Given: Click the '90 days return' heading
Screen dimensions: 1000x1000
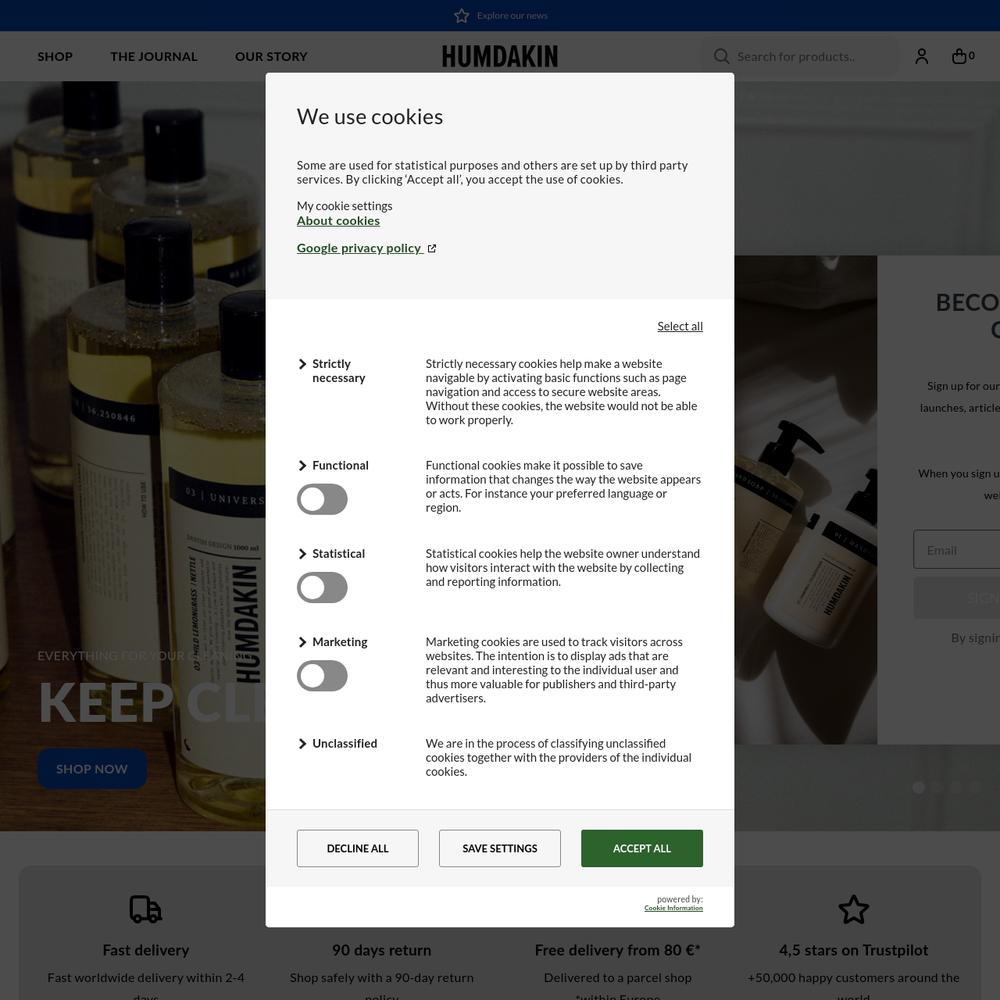Looking at the screenshot, I should tap(381, 950).
